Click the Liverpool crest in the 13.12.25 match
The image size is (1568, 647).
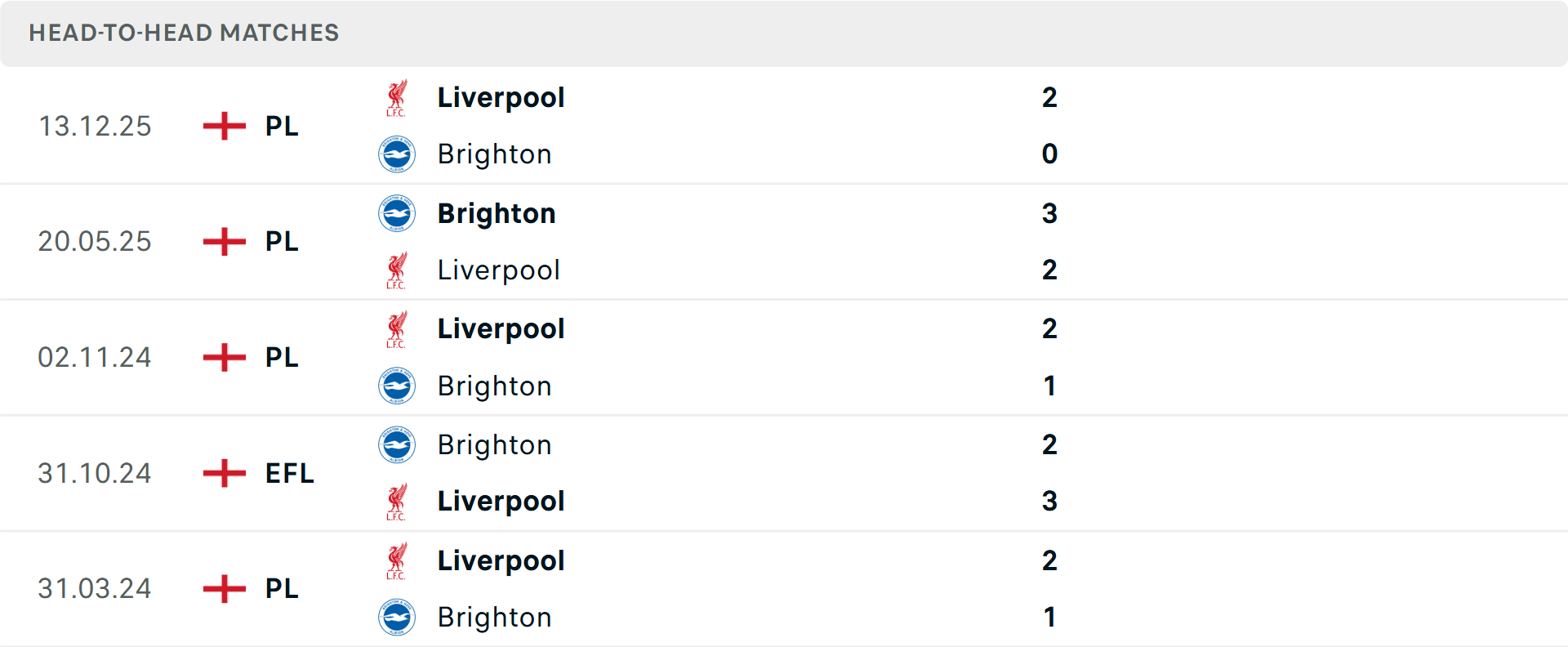(397, 97)
